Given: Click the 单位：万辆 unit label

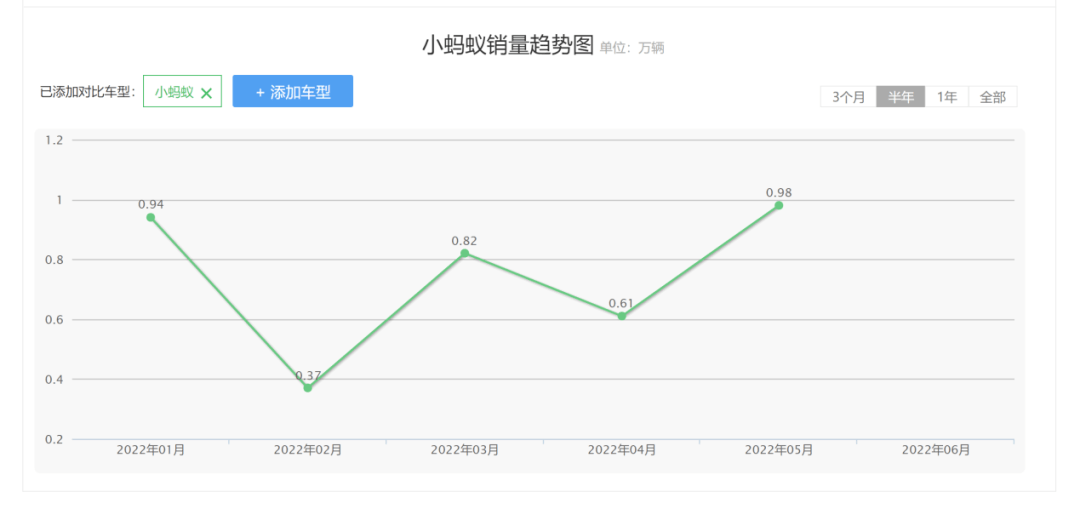Looking at the screenshot, I should (632, 48).
